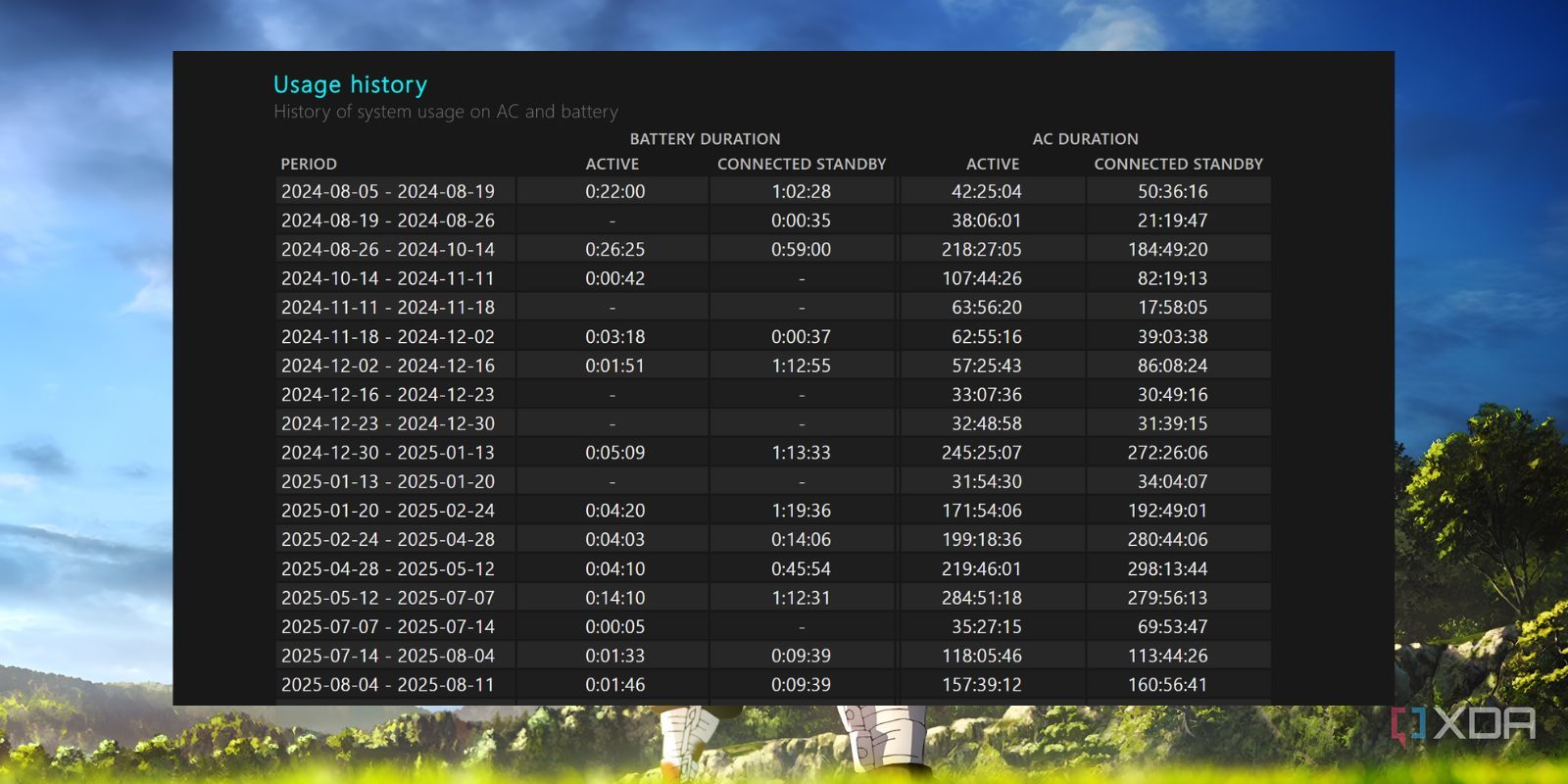
Task: Select period 2024-10-14 - 2024-11-11
Action: [388, 278]
